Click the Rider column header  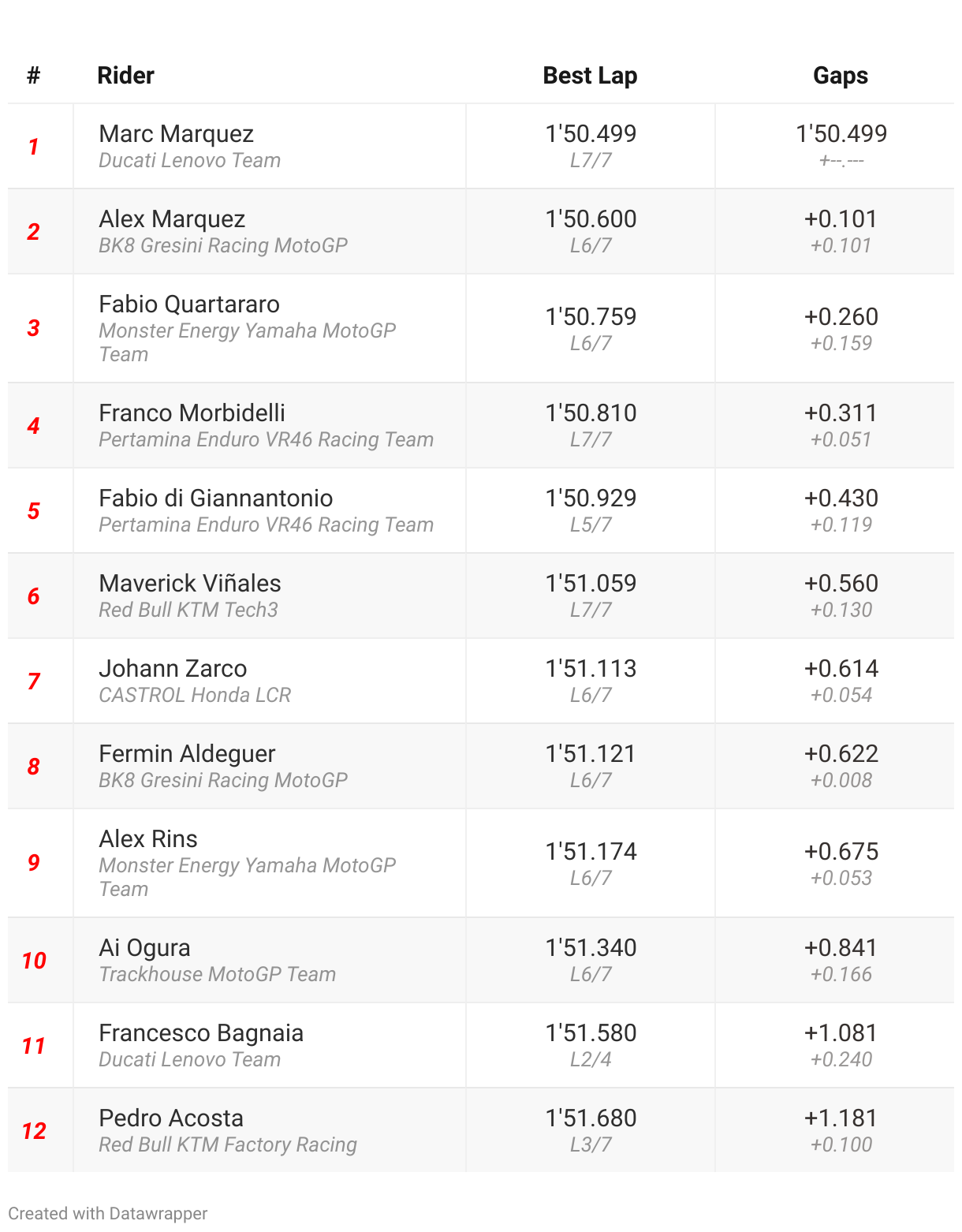[x=125, y=76]
